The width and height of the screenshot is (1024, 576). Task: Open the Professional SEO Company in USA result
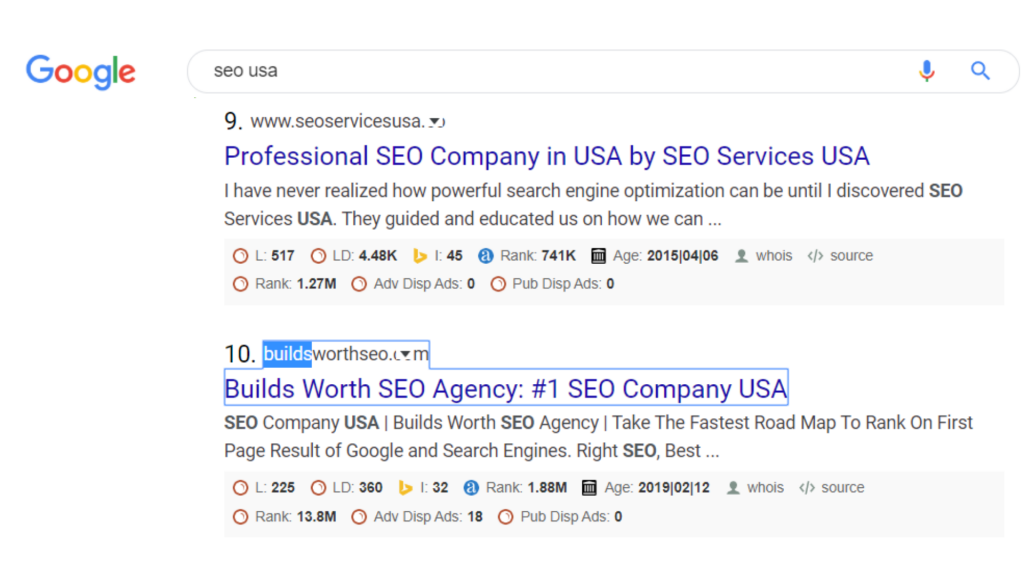click(x=546, y=156)
